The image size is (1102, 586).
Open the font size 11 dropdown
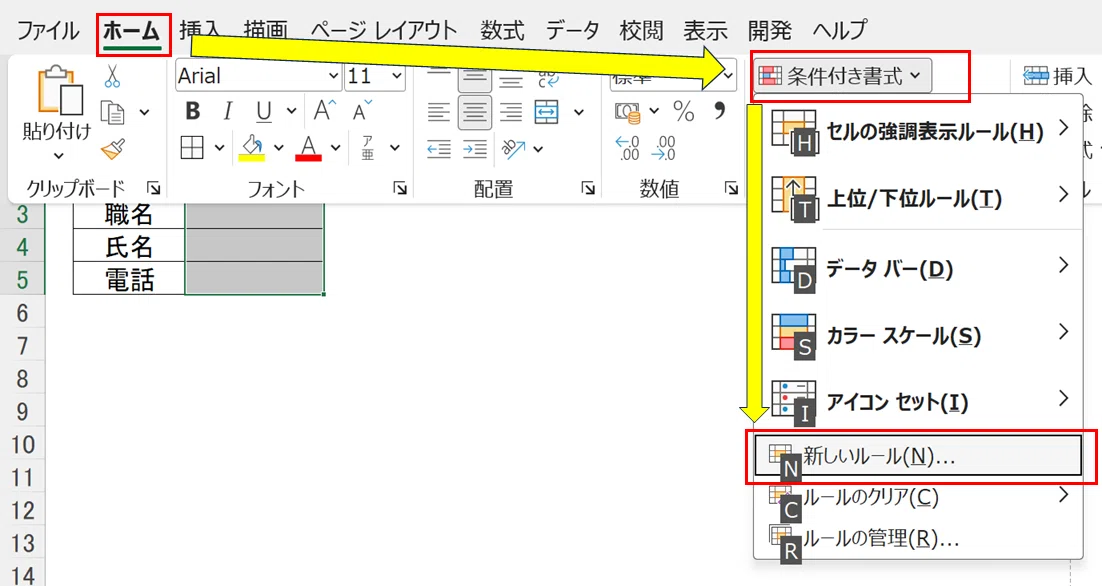[x=397, y=76]
